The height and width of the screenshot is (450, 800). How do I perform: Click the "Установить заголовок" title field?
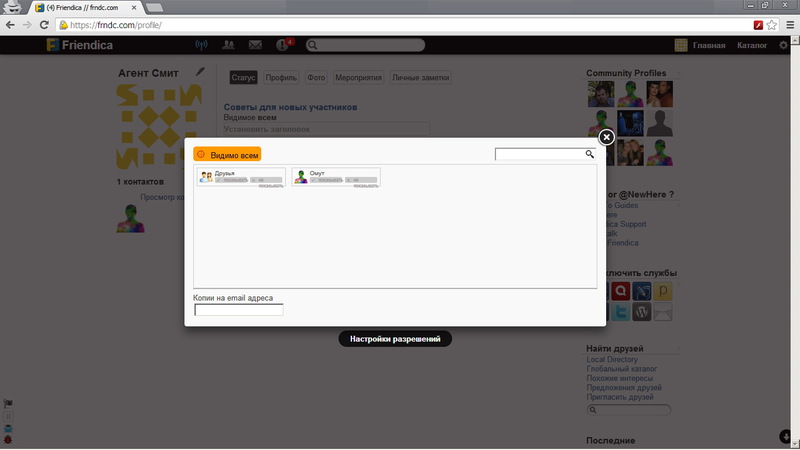pyautogui.click(x=327, y=129)
